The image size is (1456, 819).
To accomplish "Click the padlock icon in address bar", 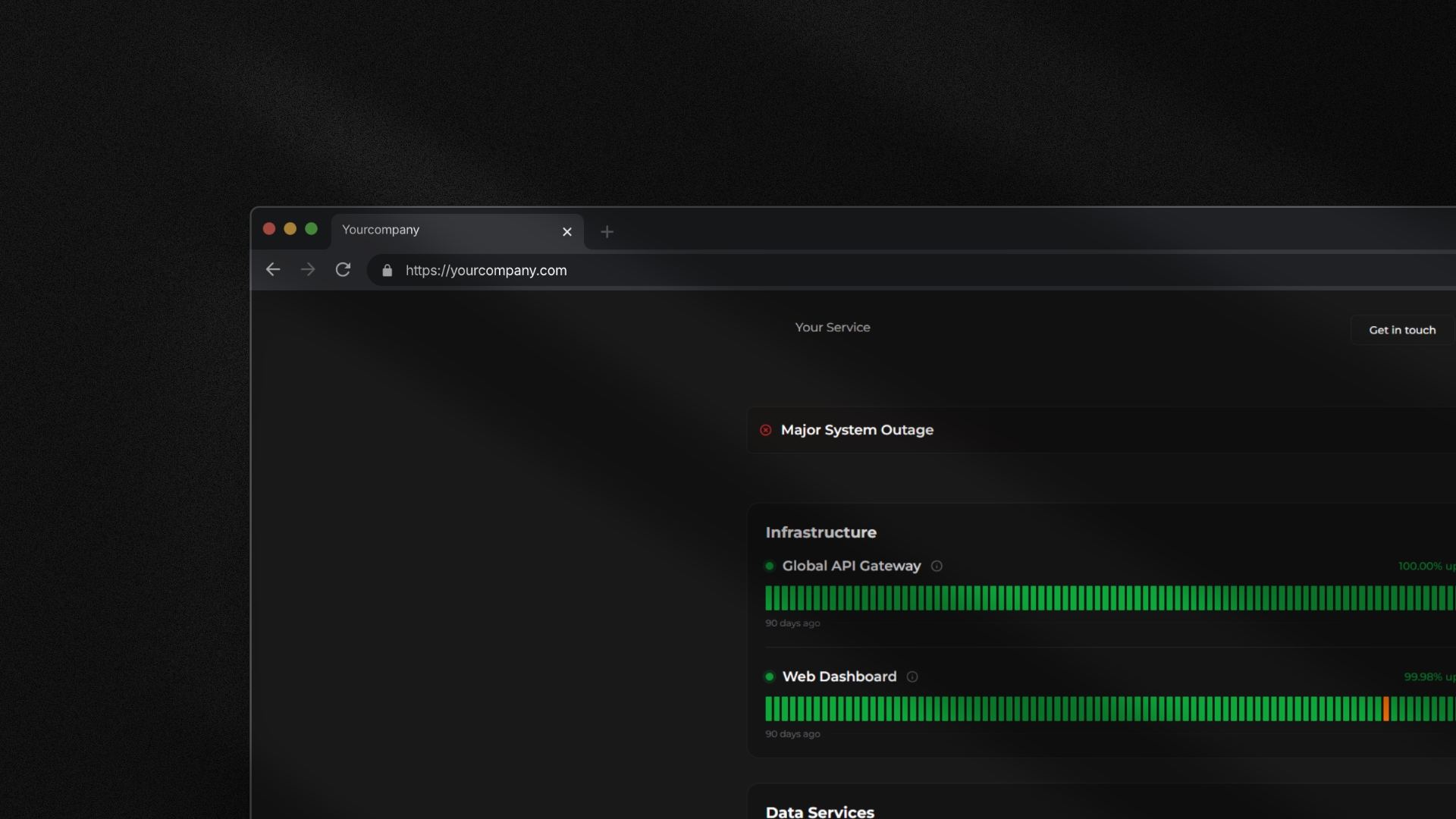I will tap(388, 271).
